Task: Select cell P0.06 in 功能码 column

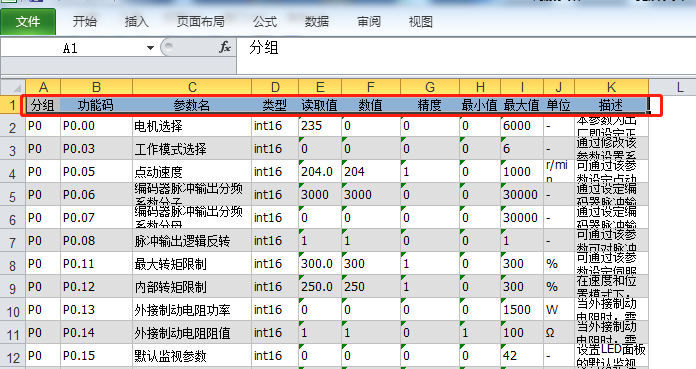Action: (96, 195)
